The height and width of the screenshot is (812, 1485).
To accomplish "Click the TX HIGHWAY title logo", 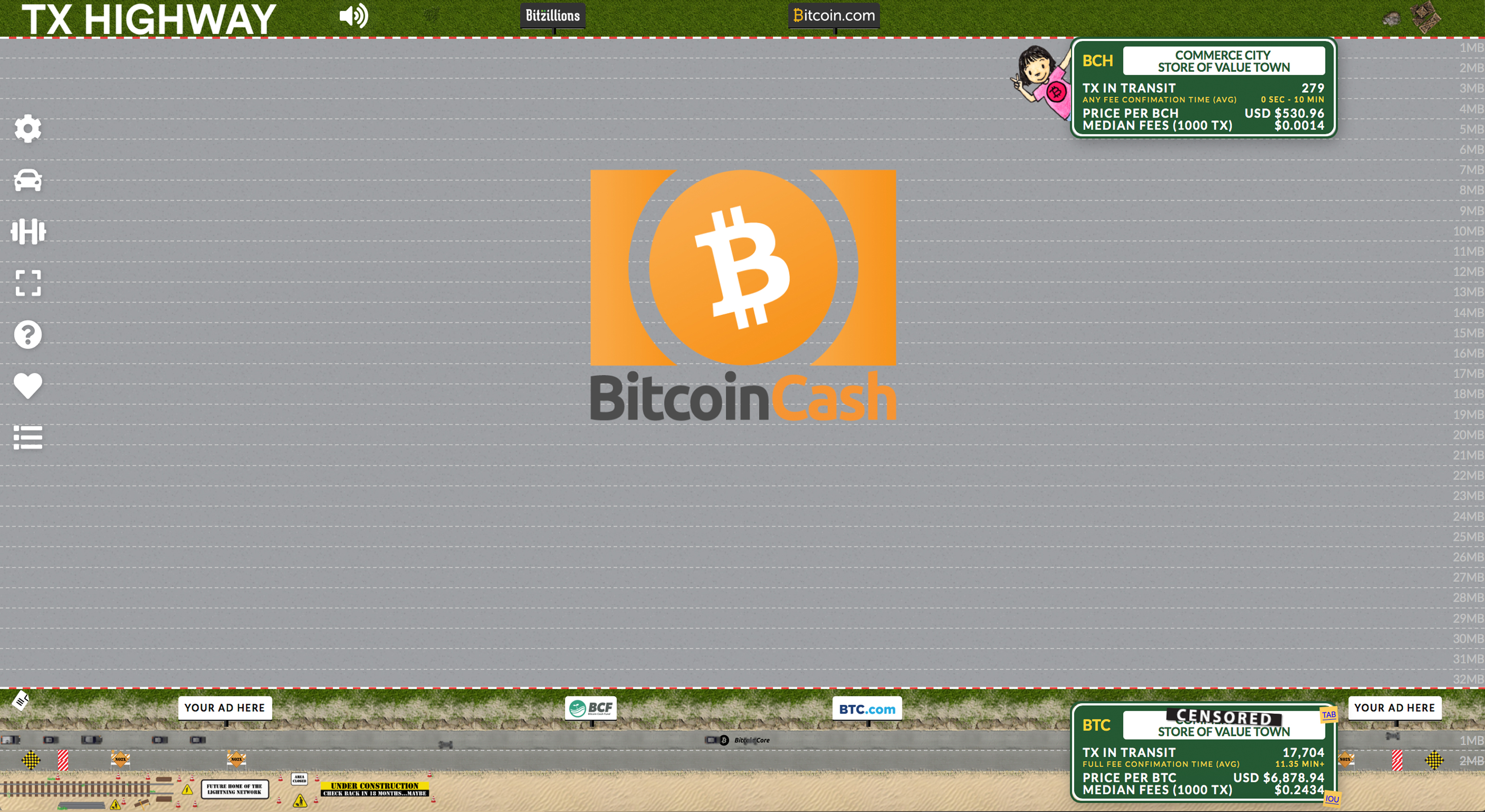I will [x=148, y=19].
